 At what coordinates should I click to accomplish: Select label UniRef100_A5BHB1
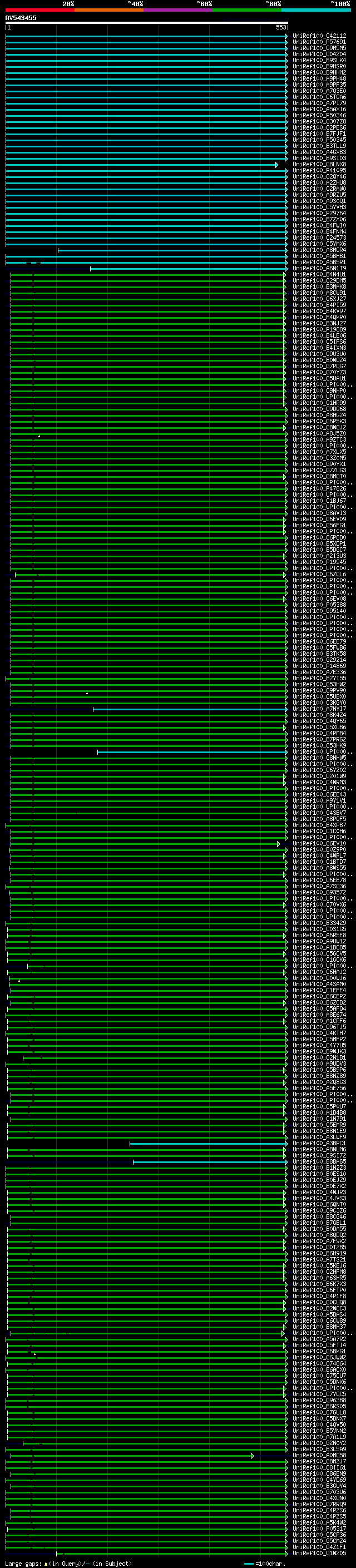(319, 256)
